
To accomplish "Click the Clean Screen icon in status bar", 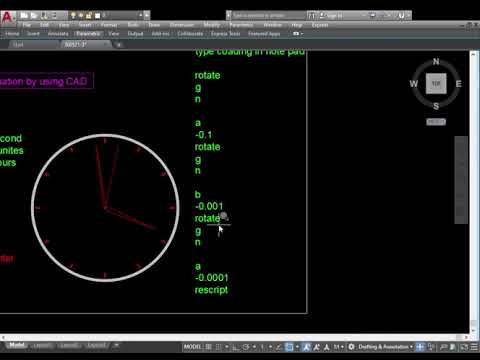I will pos(464,347).
